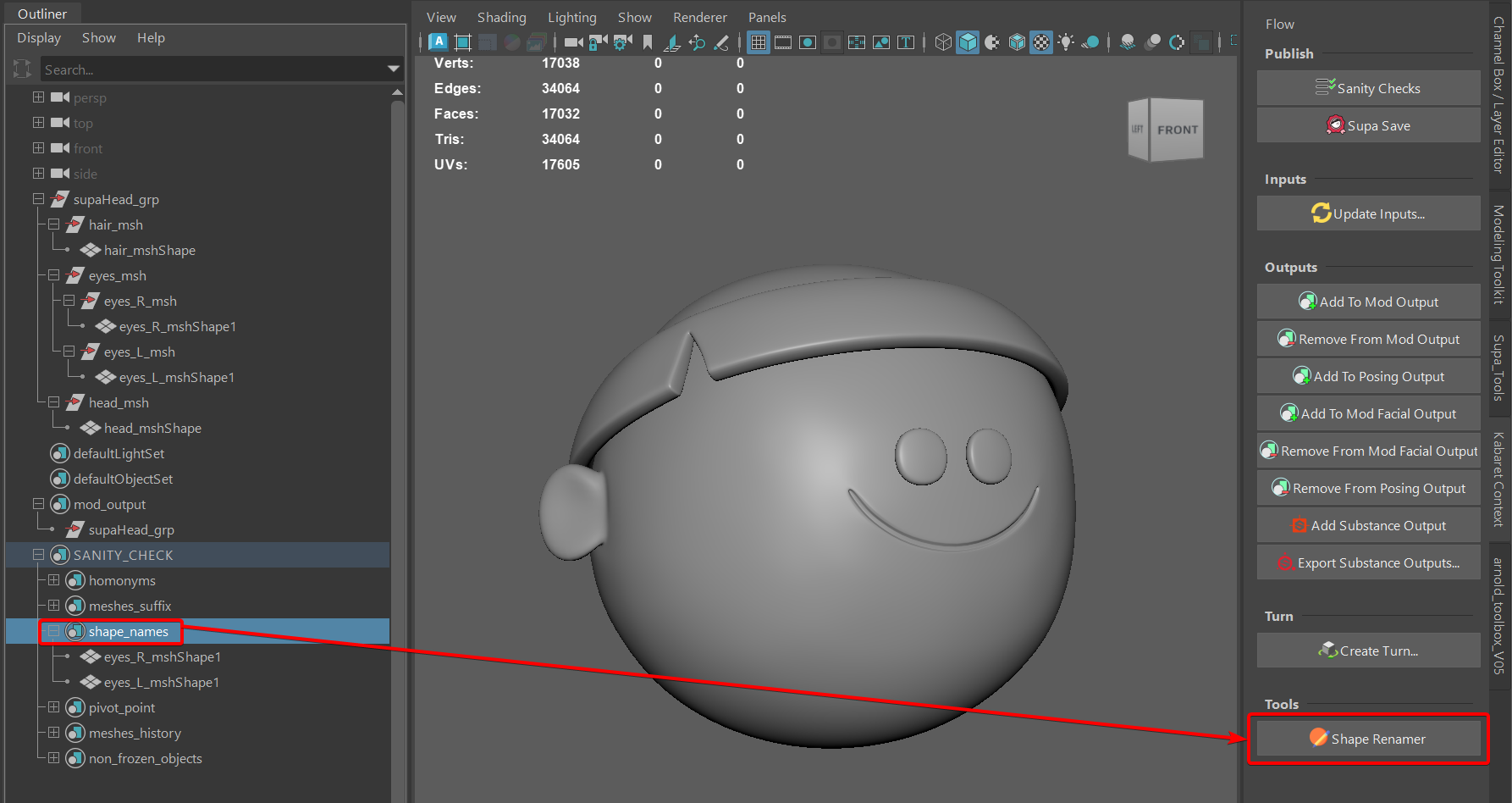
Task: Click the blue 'A' icon on viewport toolbar
Action: tap(439, 42)
